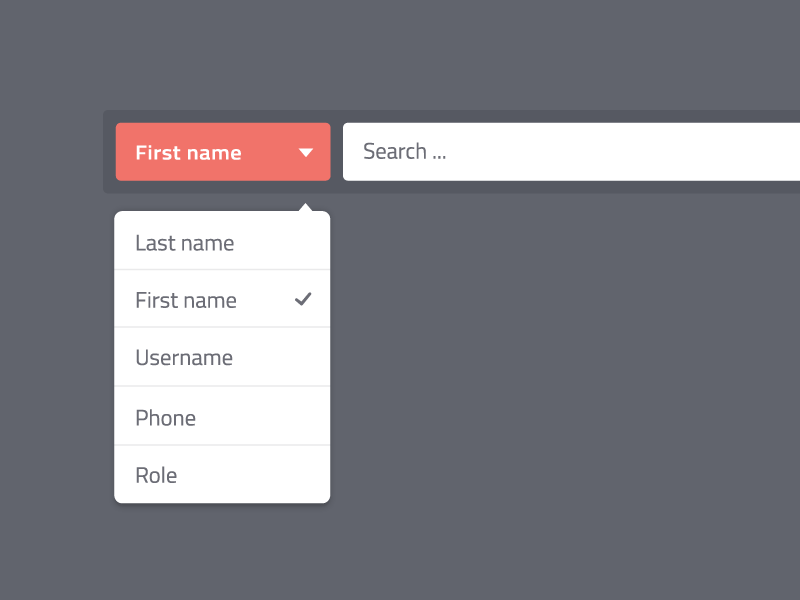Collapse the search field dropdown menu

(222, 152)
